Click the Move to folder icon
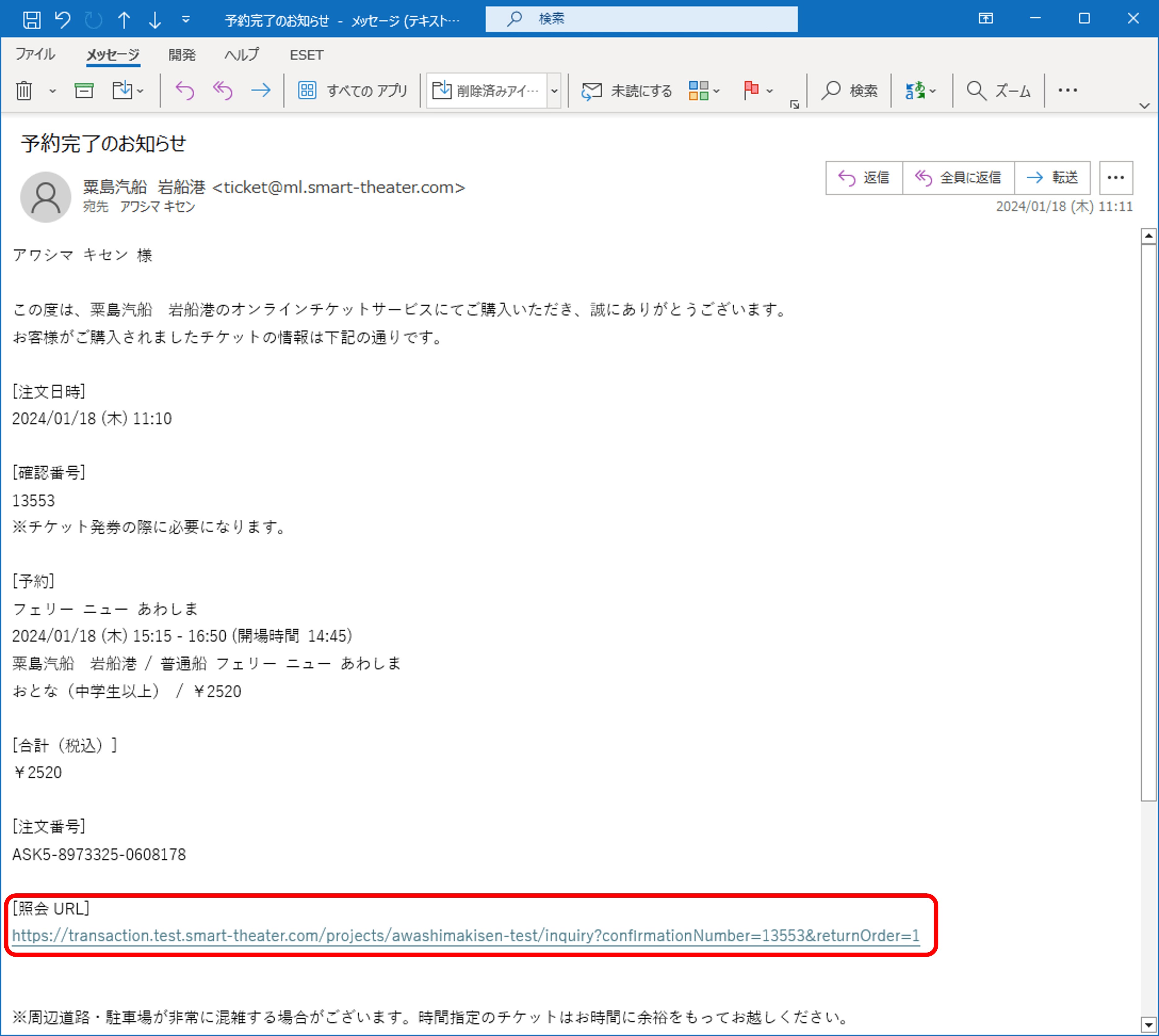This screenshot has width=1159, height=1036. [x=122, y=90]
